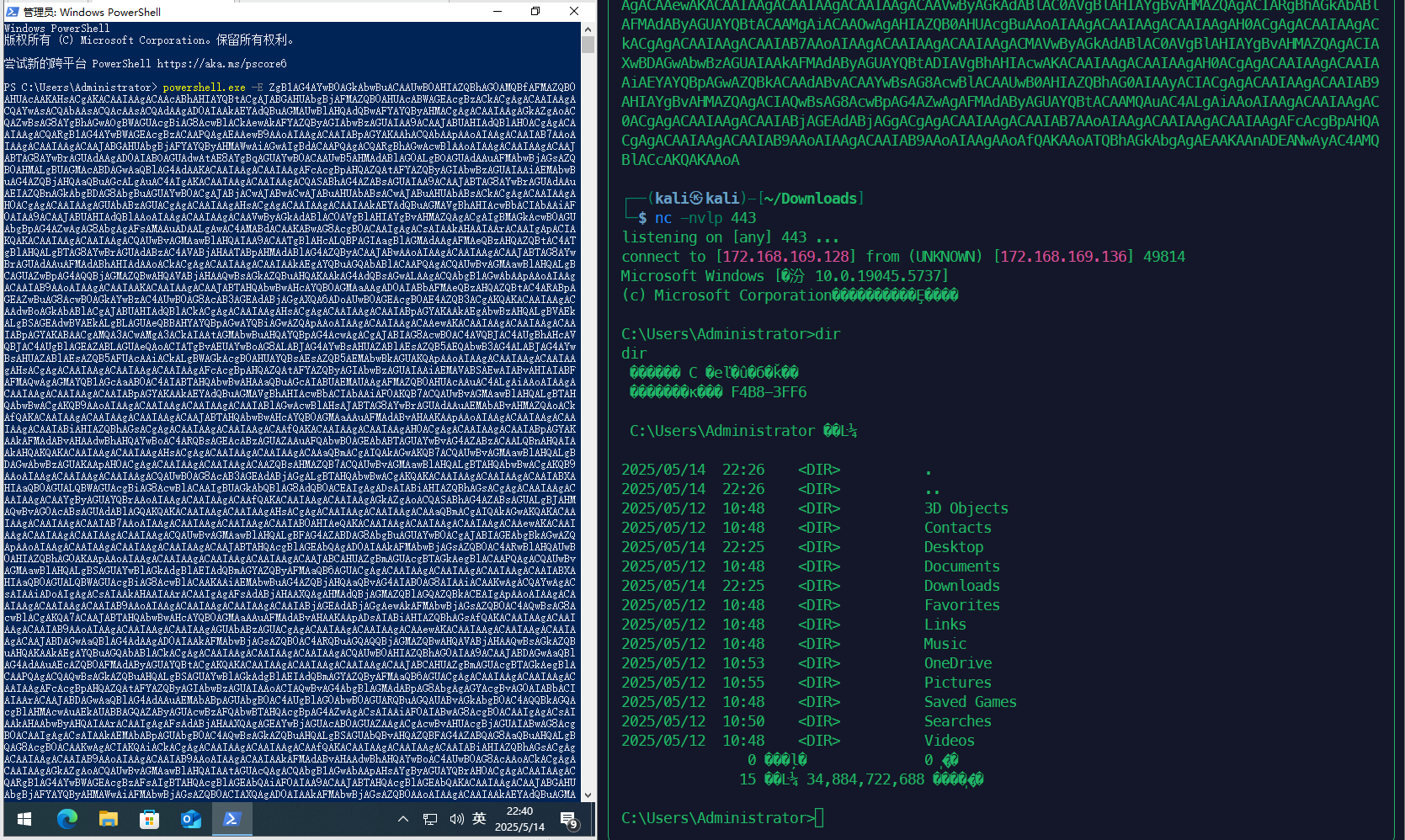Click the <DIR> marker in the Music row

[x=819, y=644]
